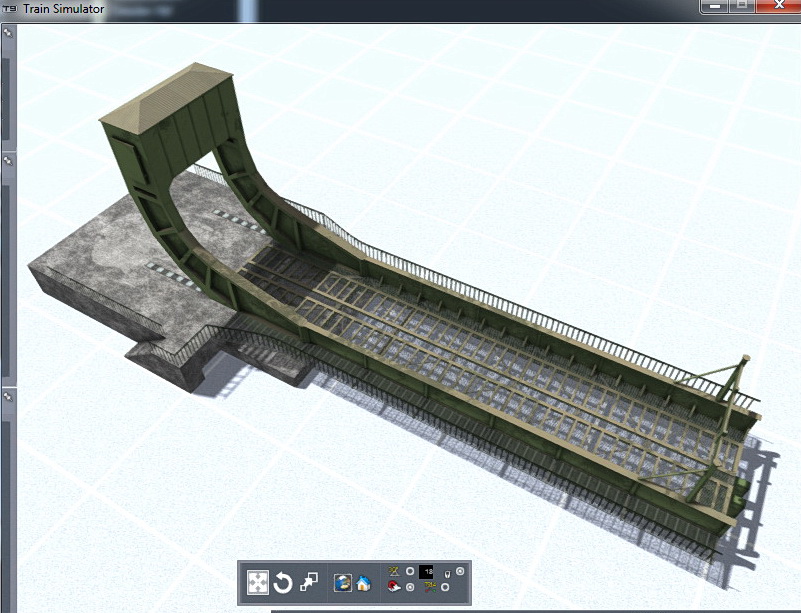Image resolution: width=801 pixels, height=613 pixels.
Task: Go to the home view icon
Action: click(x=363, y=583)
